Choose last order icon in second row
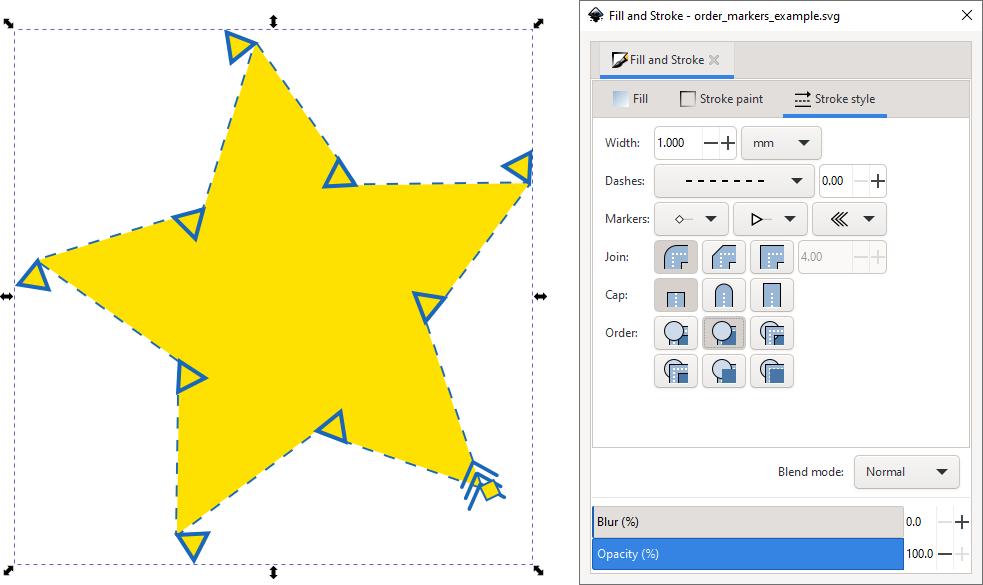This screenshot has height=585, width=983. [x=772, y=371]
